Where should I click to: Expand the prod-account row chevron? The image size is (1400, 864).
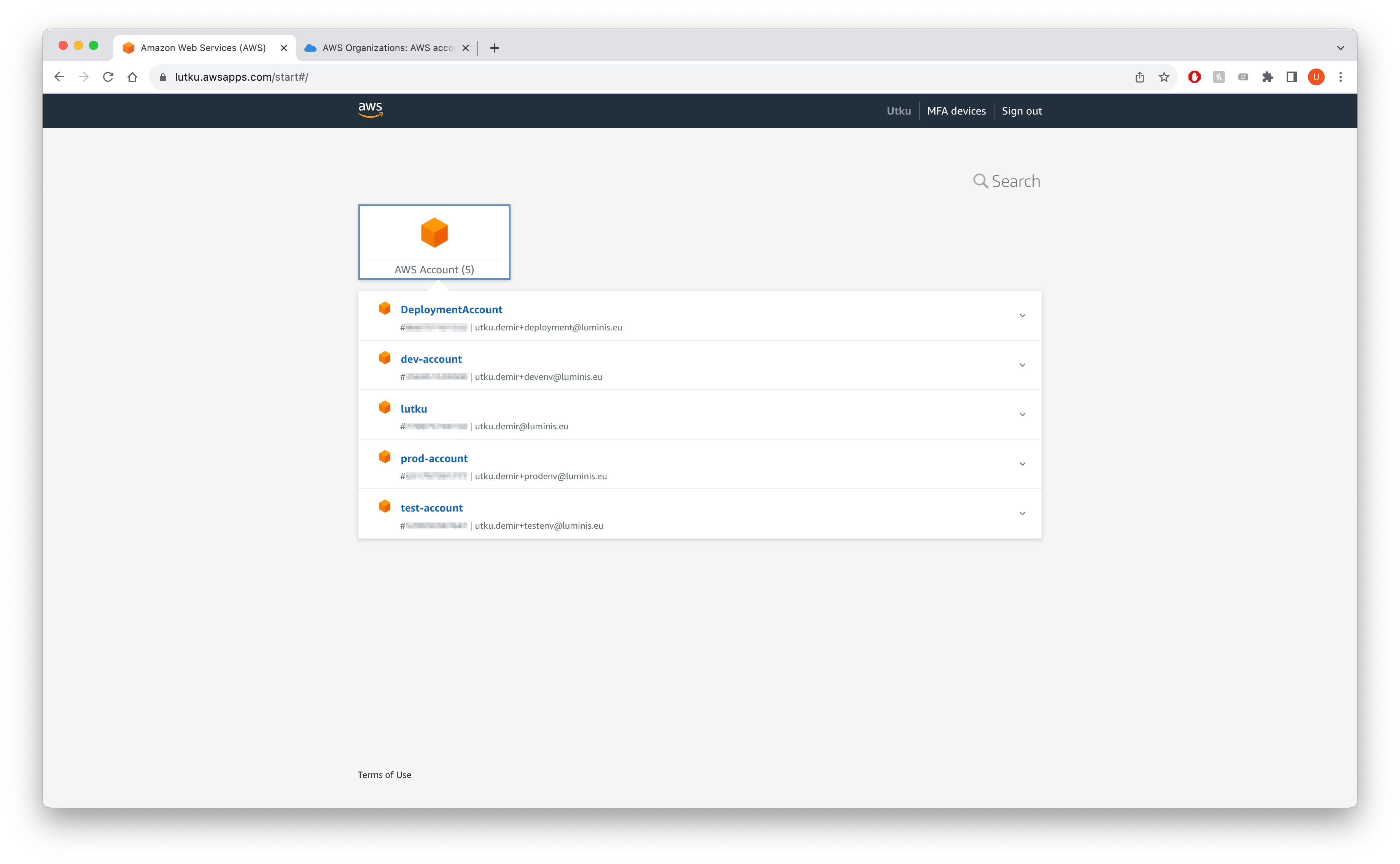[1022, 464]
